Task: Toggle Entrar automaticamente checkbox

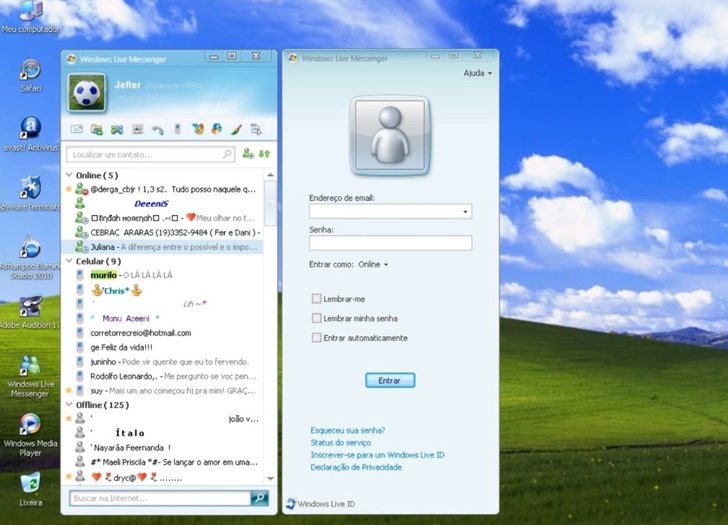Action: tap(317, 338)
